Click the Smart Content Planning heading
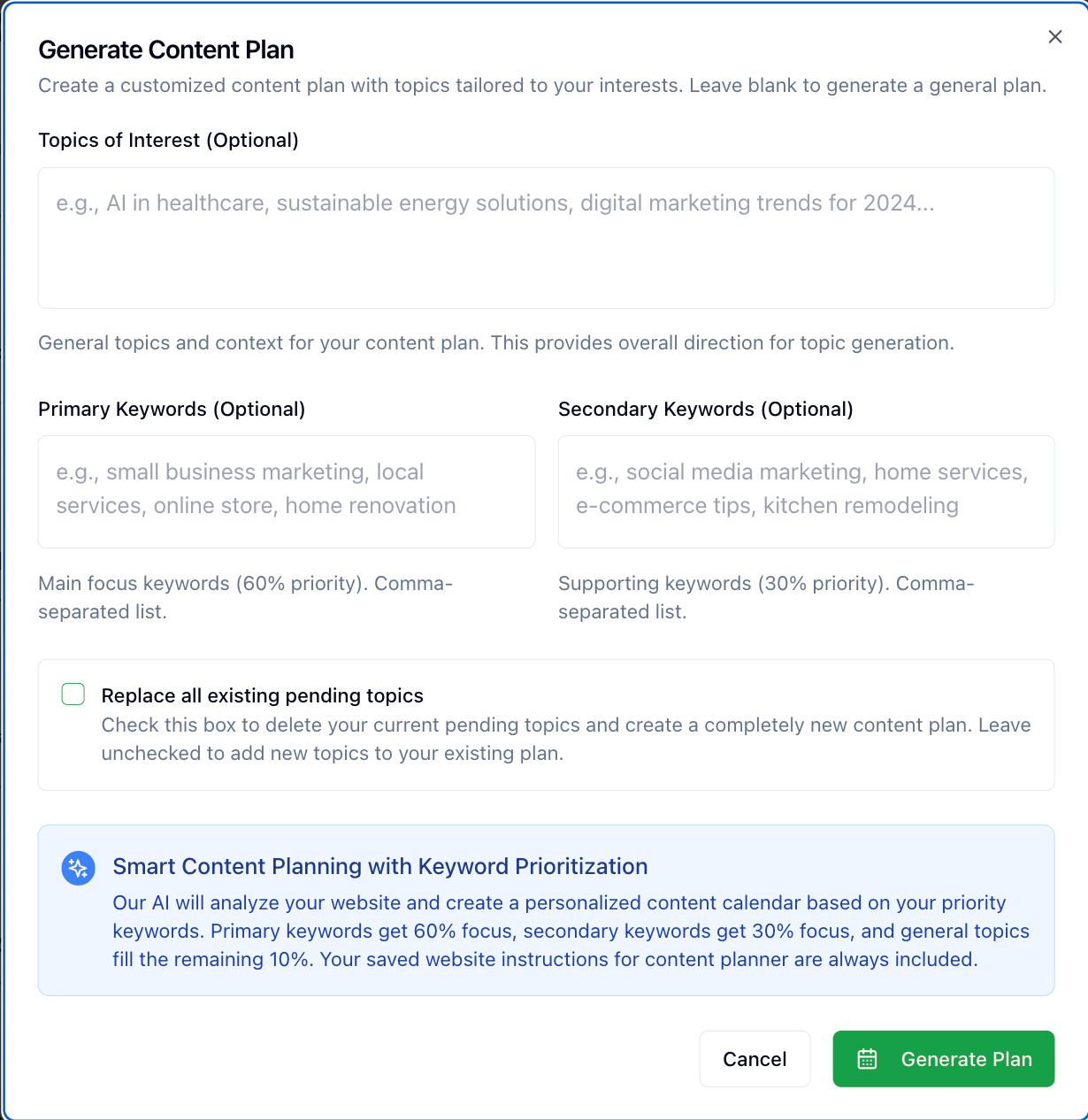This screenshot has height=1120, width=1088. [379, 866]
